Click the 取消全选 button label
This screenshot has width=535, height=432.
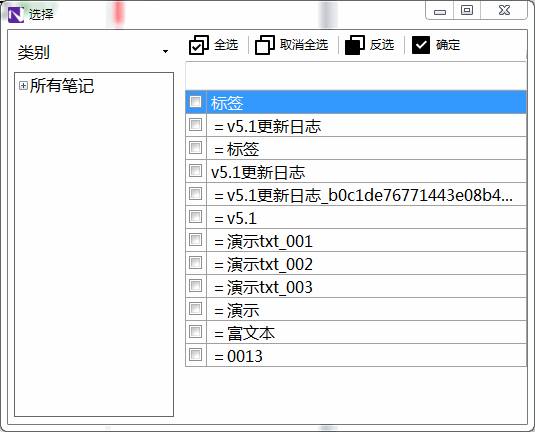[304, 45]
